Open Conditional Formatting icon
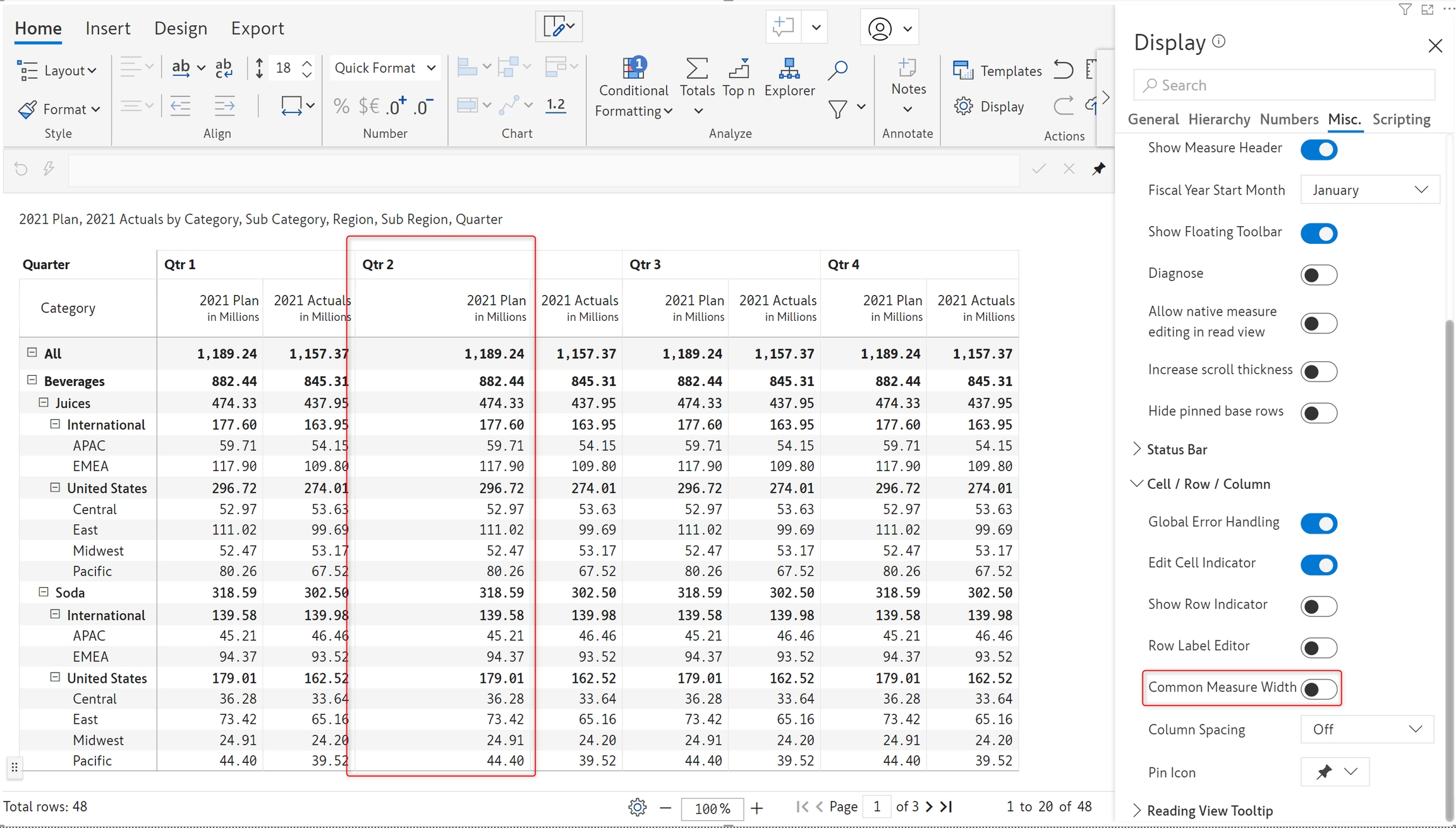1456x828 pixels. 633,68
